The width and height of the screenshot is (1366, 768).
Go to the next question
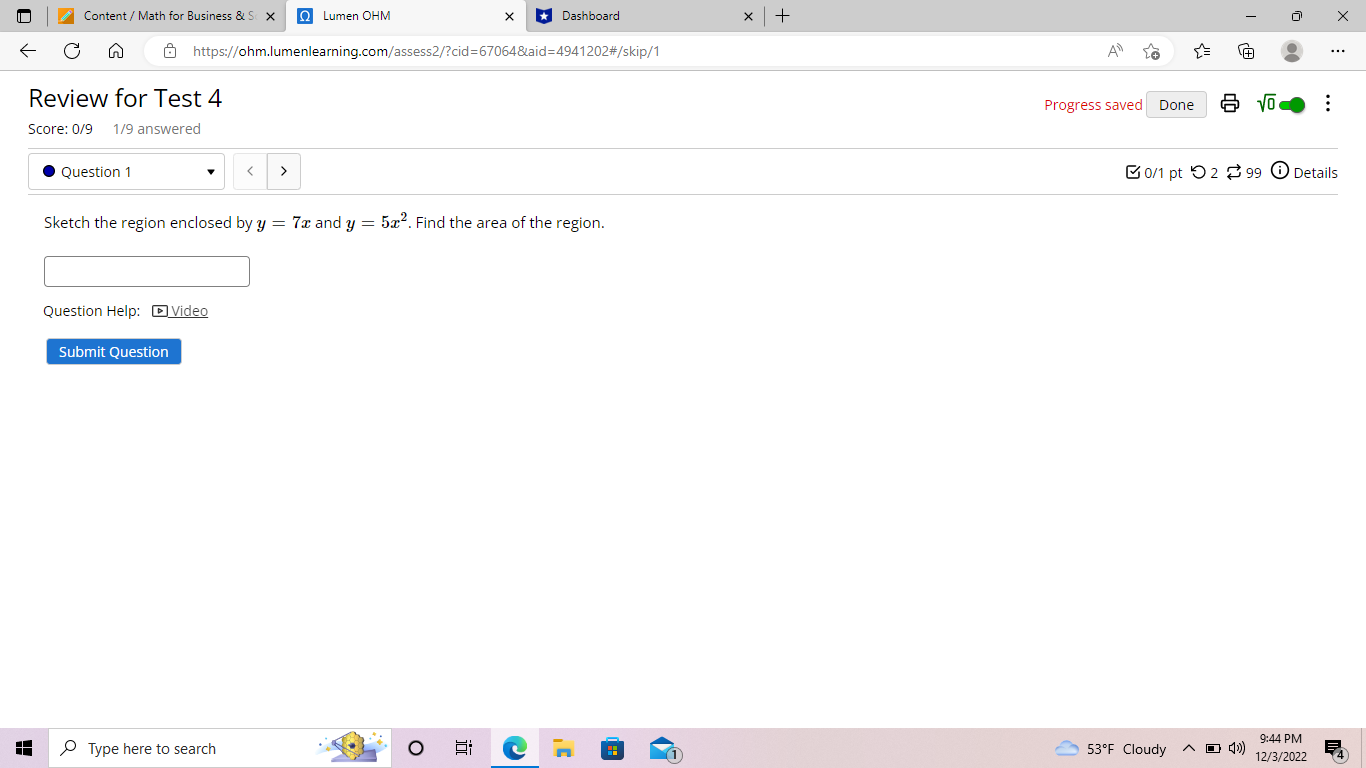click(284, 172)
